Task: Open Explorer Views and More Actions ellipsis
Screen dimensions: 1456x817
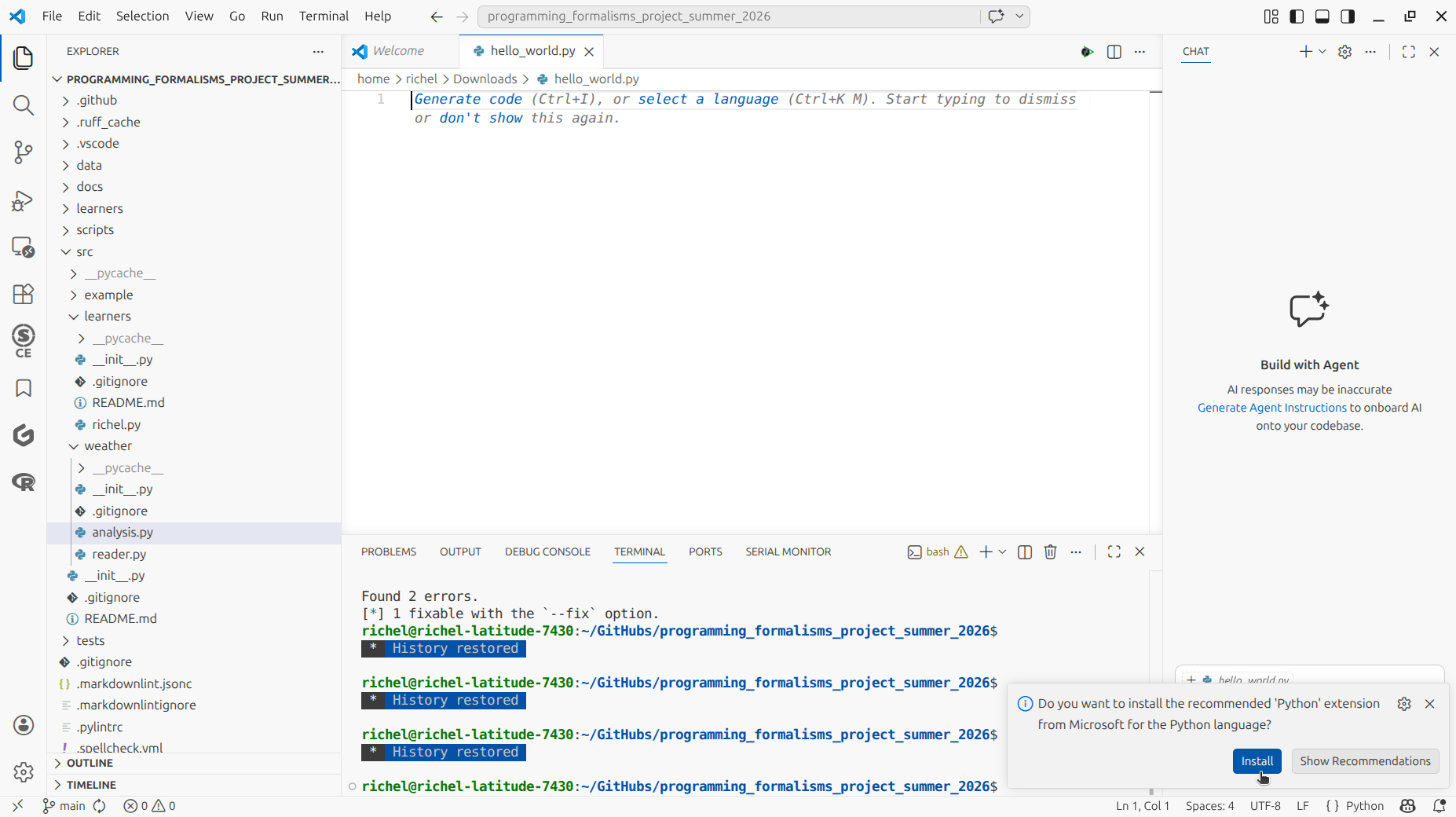Action: tap(318, 52)
